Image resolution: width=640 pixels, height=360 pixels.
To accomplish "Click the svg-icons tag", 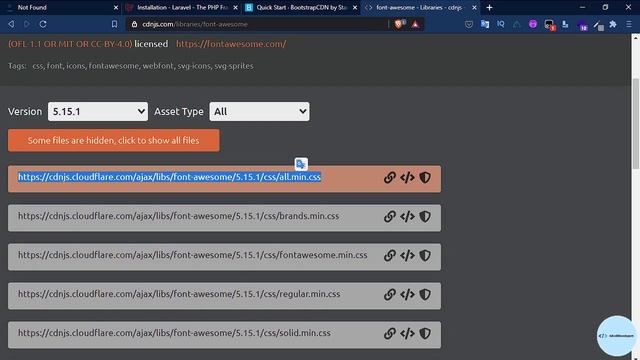I will pos(194,66).
